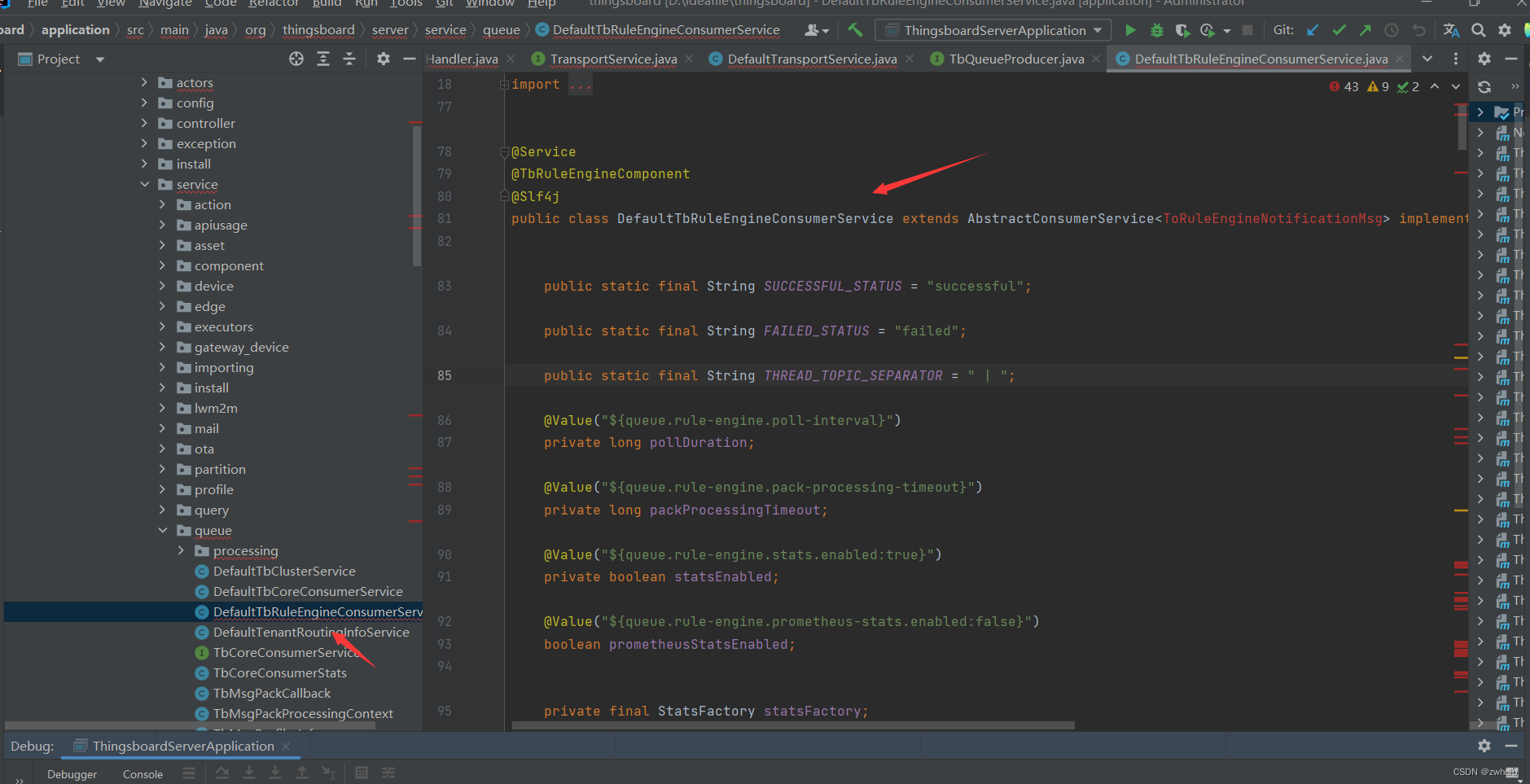Update project with the blue Git arrow
Screen dimensions: 1530x784
[x=1313, y=30]
